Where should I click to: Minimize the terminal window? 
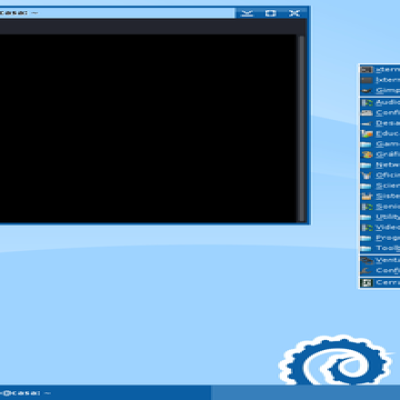tap(247, 13)
